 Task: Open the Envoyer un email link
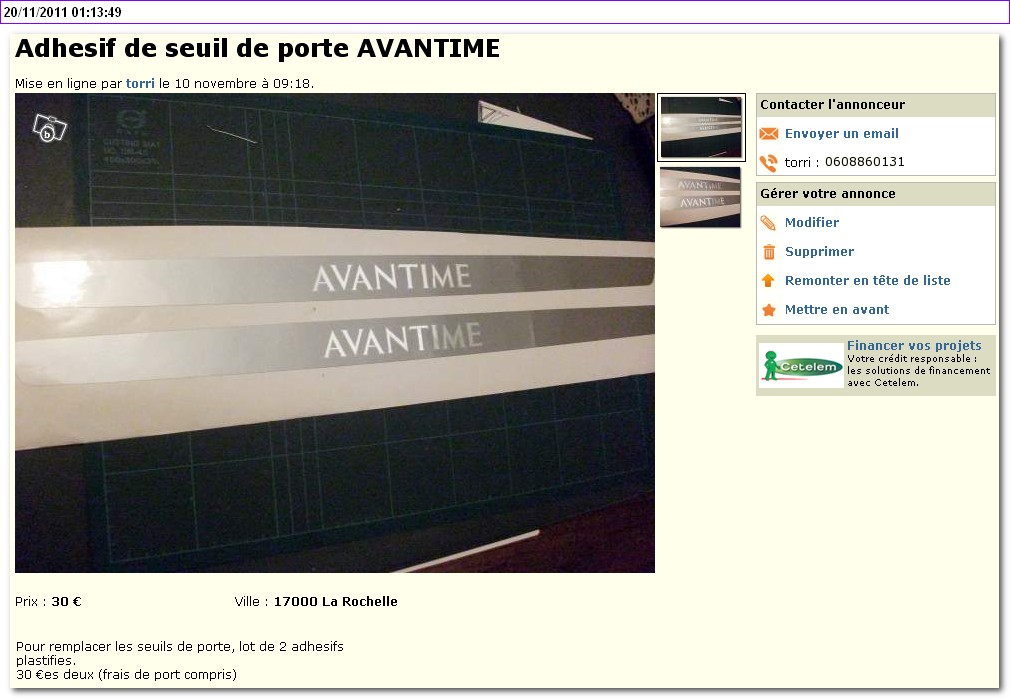[841, 134]
